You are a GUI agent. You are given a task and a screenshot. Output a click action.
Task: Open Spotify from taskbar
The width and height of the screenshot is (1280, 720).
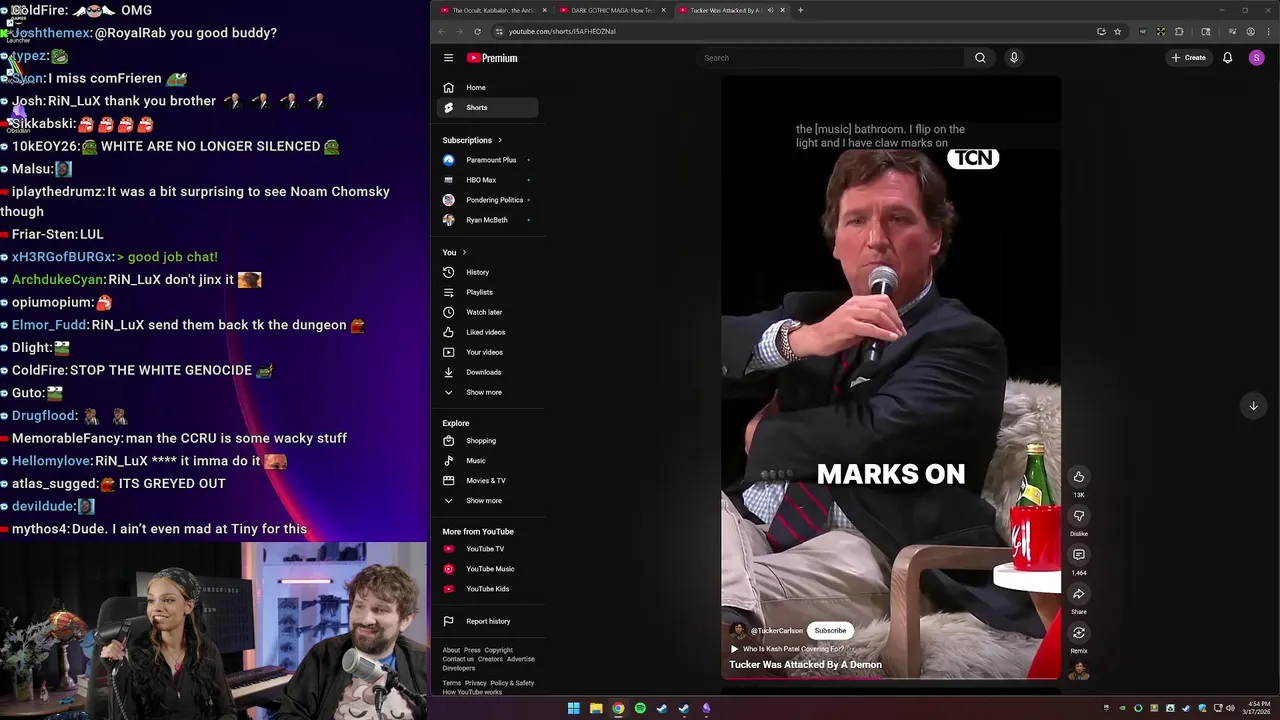pyautogui.click(x=640, y=708)
